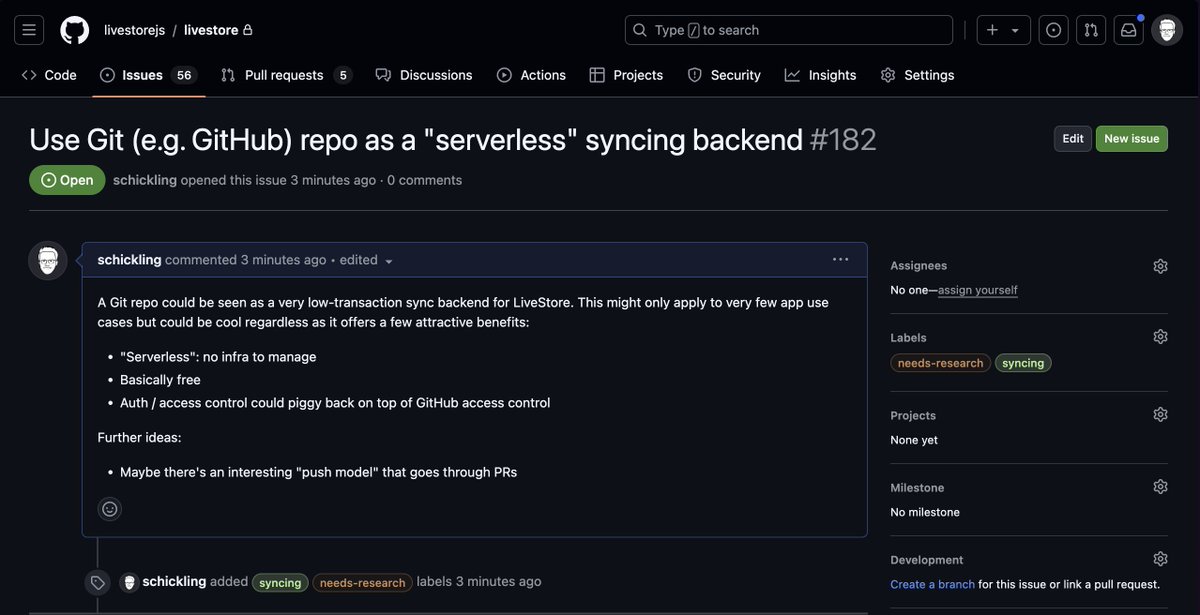Image resolution: width=1200 pixels, height=615 pixels.
Task: Click the '3 minutes ago' comment timestamp
Action: pyautogui.click(x=283, y=260)
